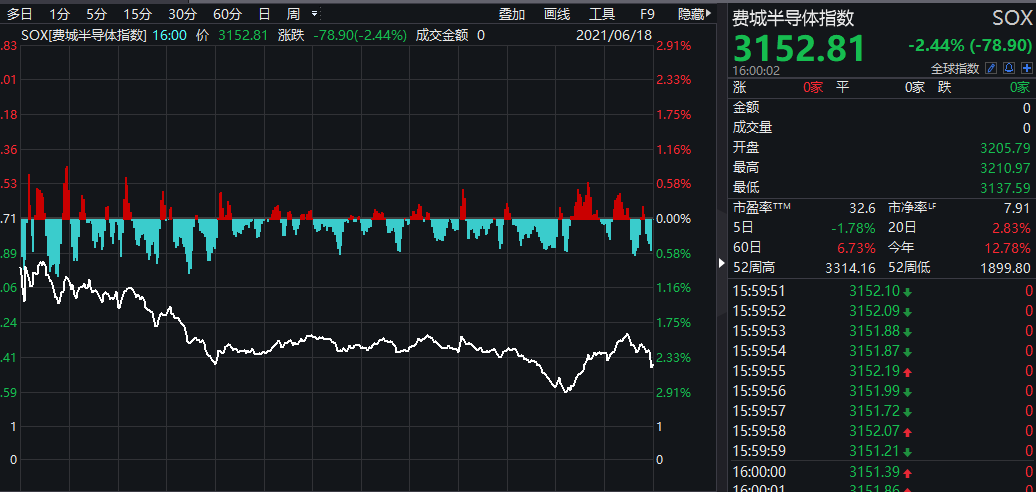Click the 最高 value 3210.97
The height and width of the screenshot is (492, 1036).
coord(1006,168)
